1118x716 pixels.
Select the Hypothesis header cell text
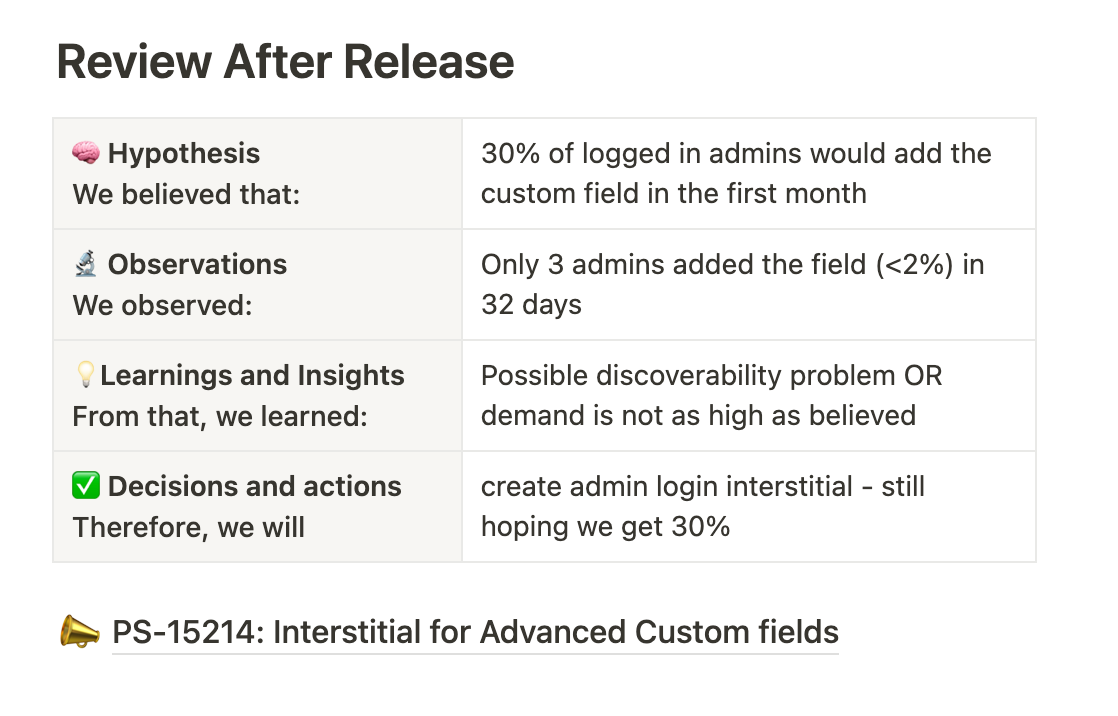pyautogui.click(x=183, y=153)
